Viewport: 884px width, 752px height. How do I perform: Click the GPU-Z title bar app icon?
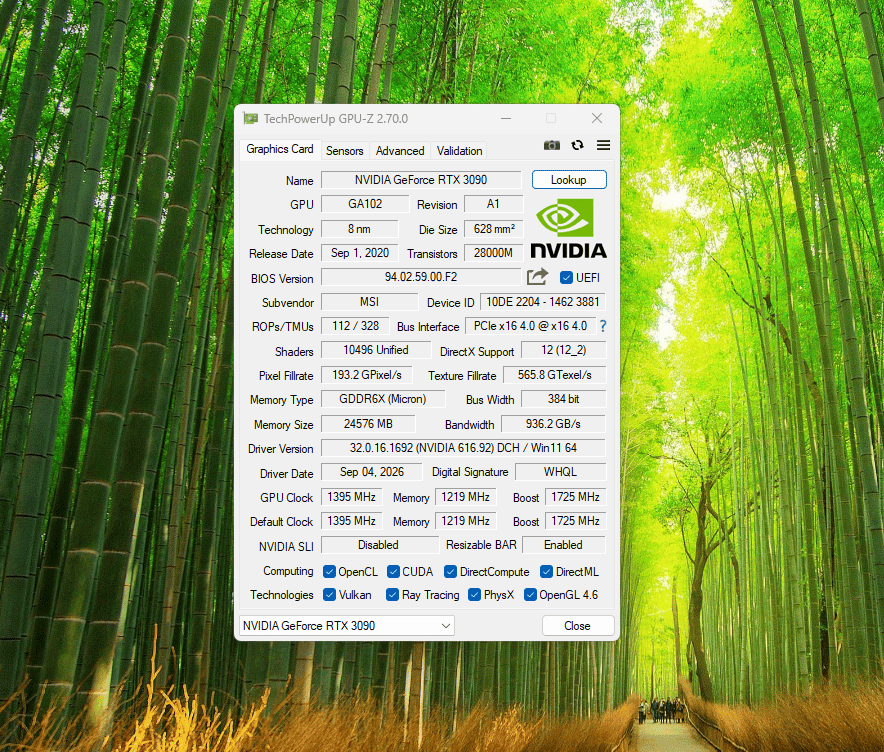pos(250,119)
